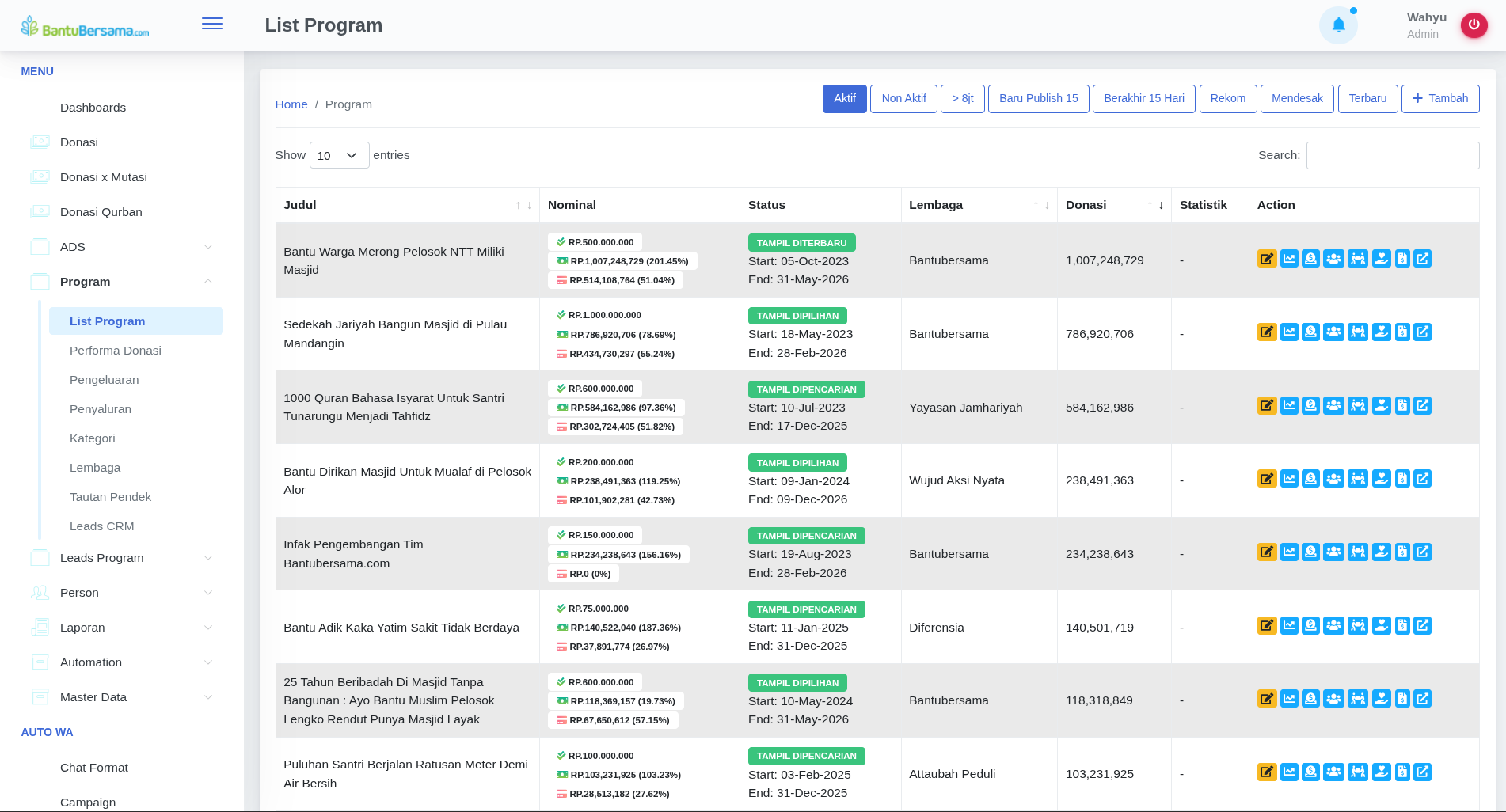Click TAMPIL DITERBARU status badge
Image resolution: width=1506 pixels, height=812 pixels.
[801, 243]
